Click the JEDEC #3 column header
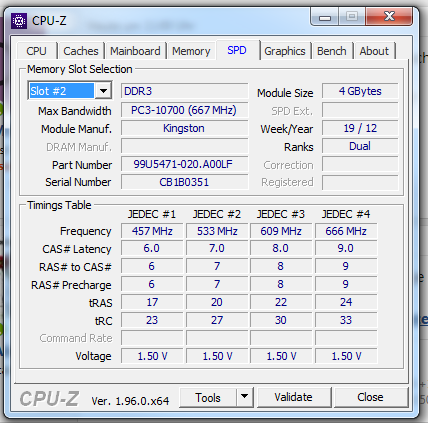Image resolution: width=428 pixels, height=423 pixels. [x=281, y=214]
